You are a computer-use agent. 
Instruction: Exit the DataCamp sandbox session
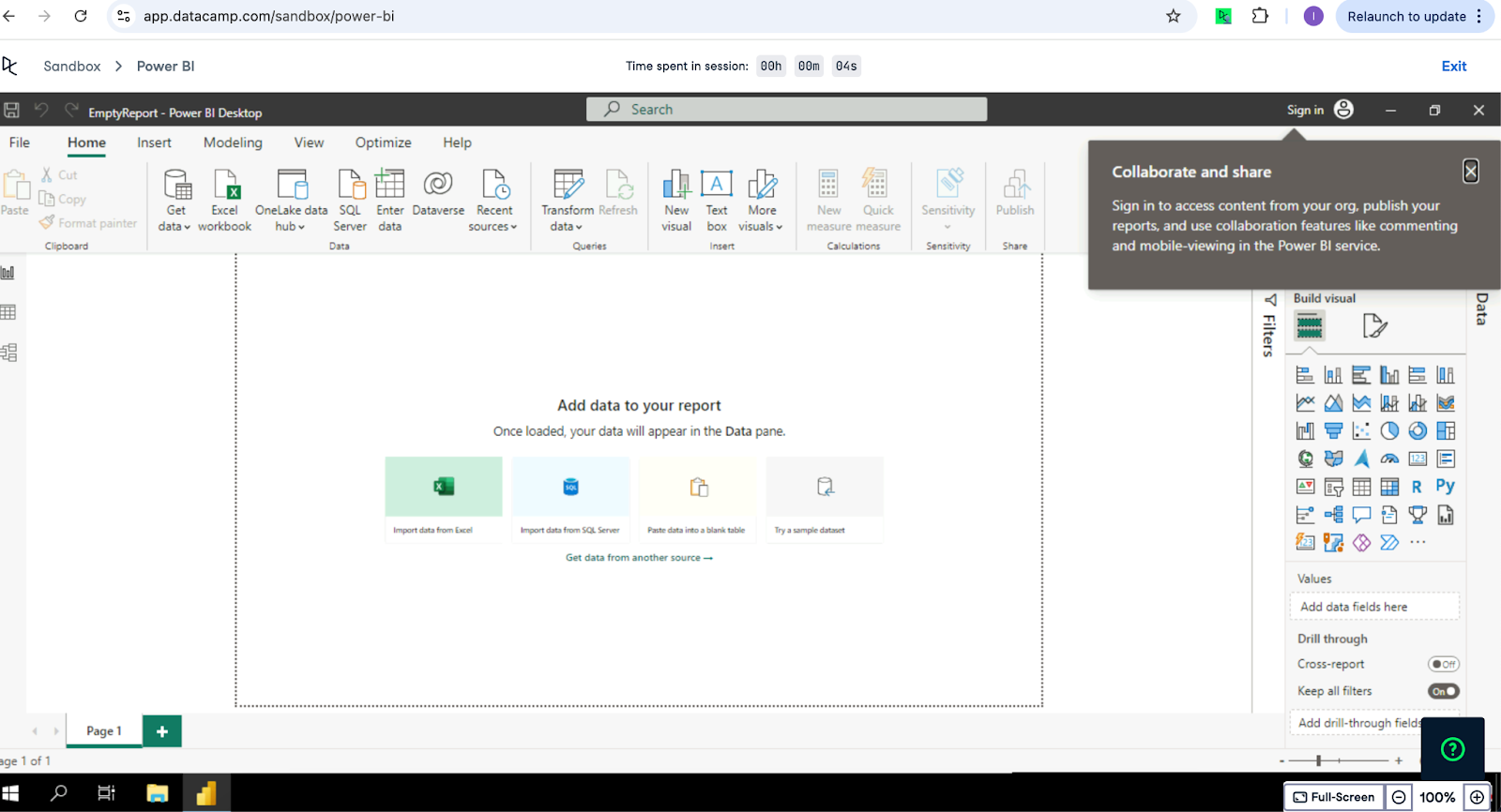[1454, 66]
